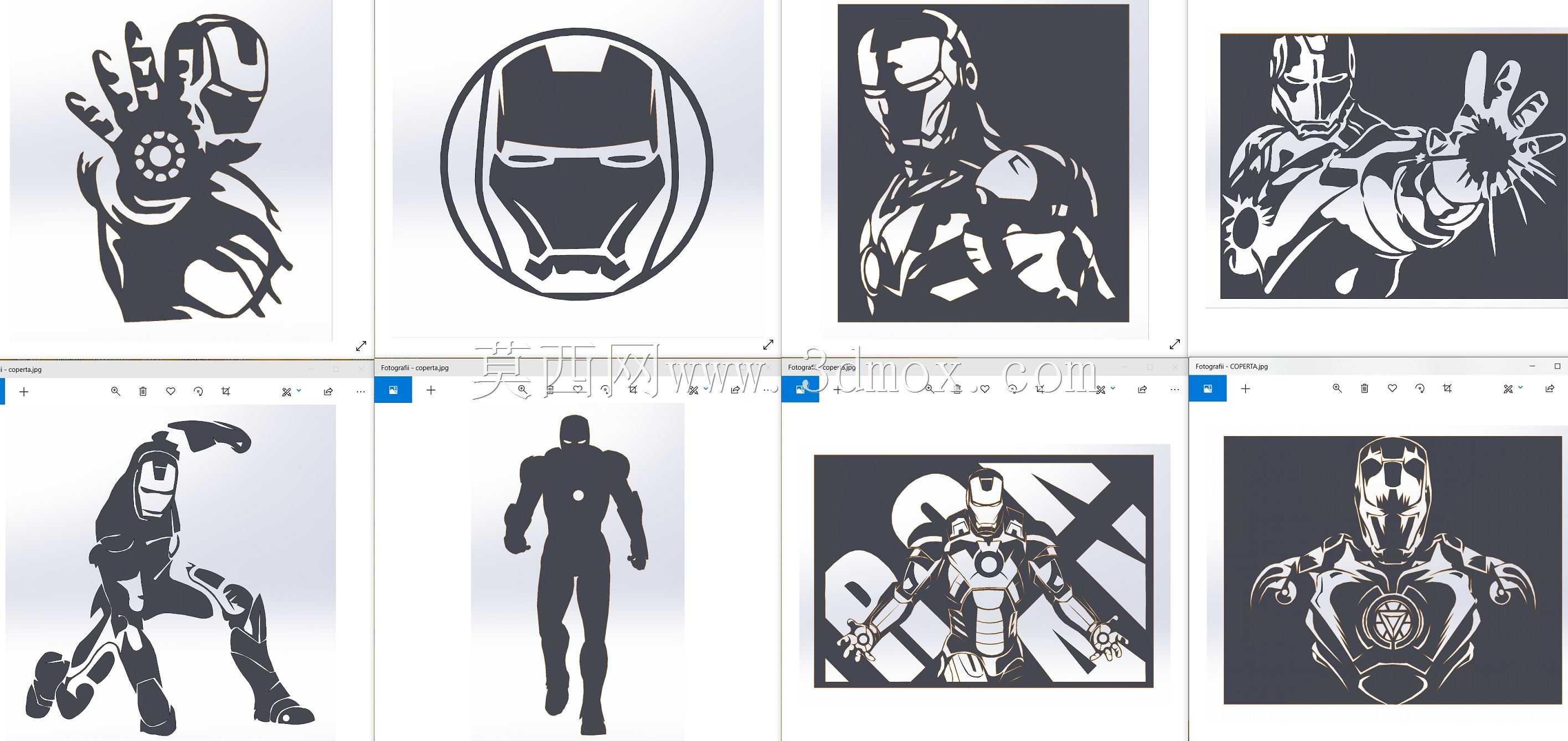Share the walking Iron Man silhouette photo
The height and width of the screenshot is (741, 1568).
(735, 390)
